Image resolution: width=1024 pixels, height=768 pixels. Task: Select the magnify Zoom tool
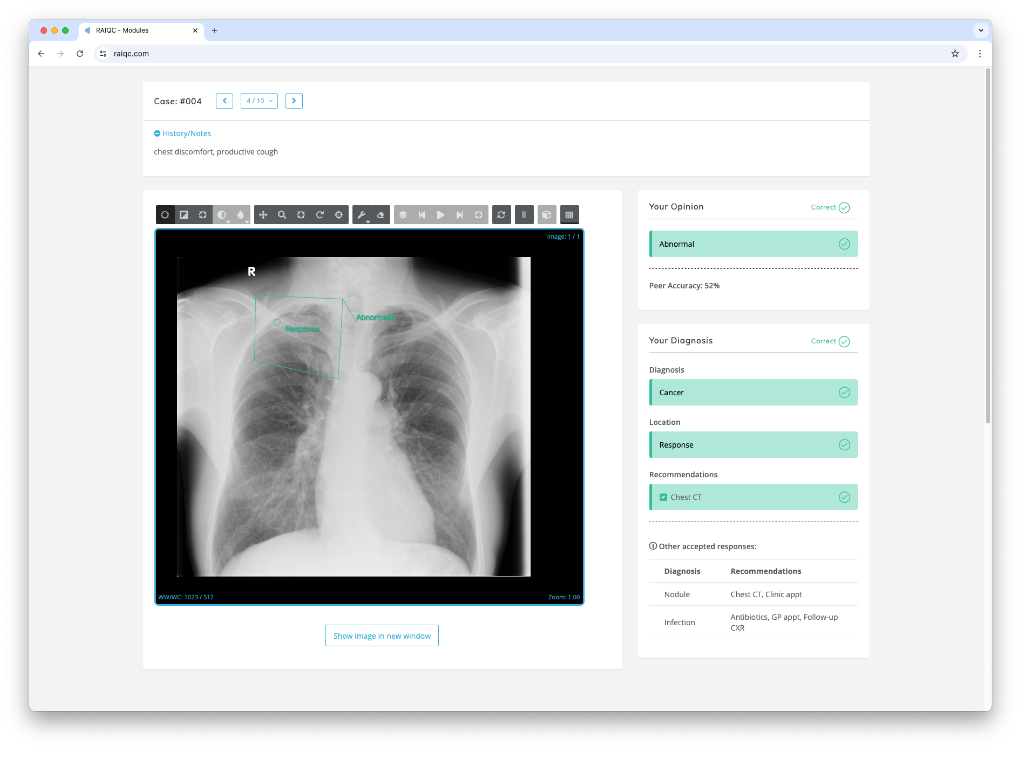pos(281,214)
